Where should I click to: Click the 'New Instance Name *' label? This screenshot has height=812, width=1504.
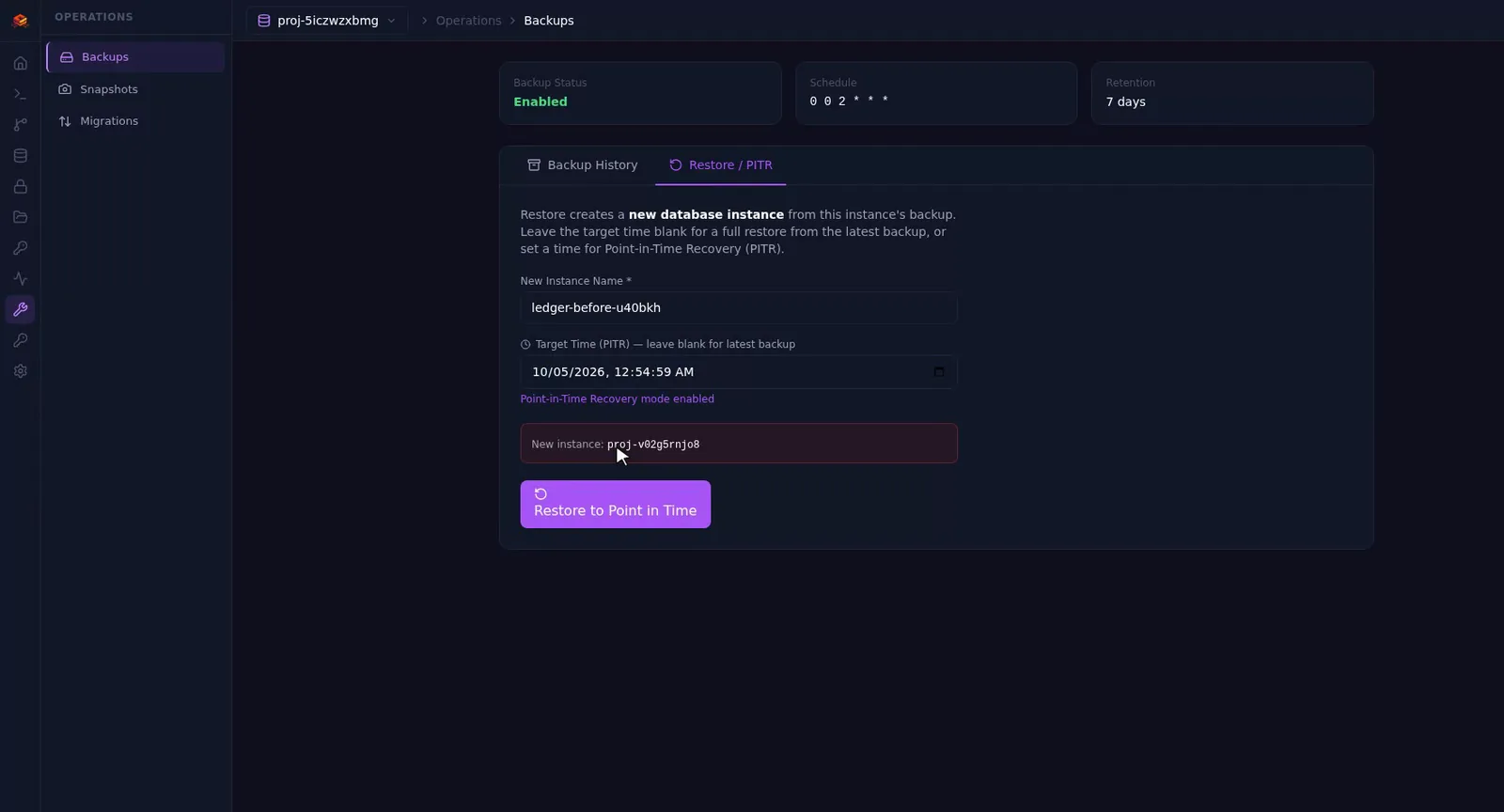click(x=576, y=281)
